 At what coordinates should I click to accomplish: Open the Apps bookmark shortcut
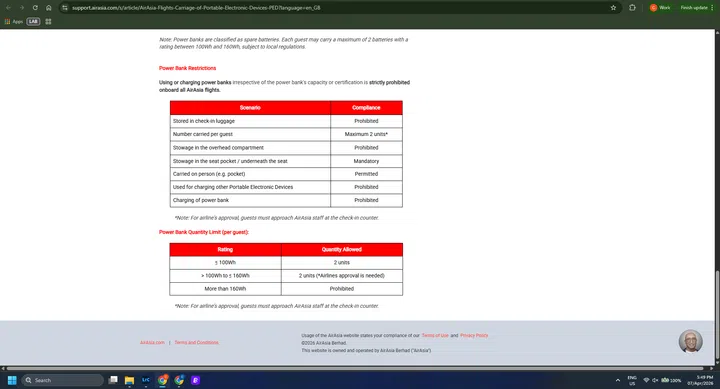pyautogui.click(x=14, y=22)
